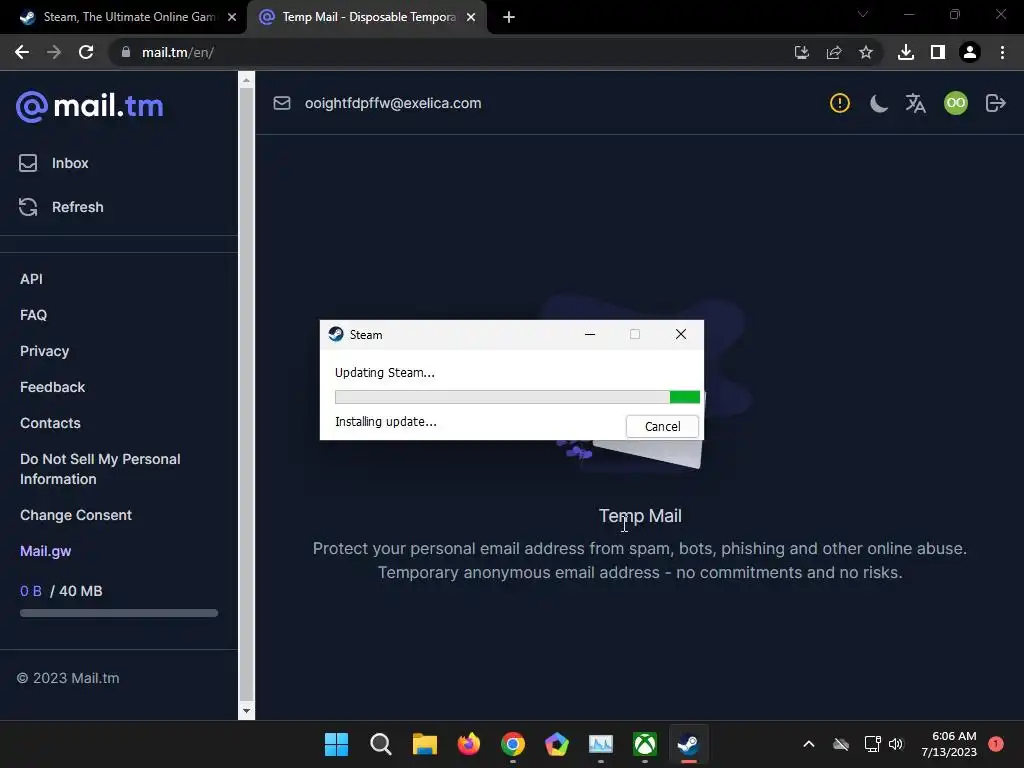Visit the Mail.gw link

[x=46, y=551]
